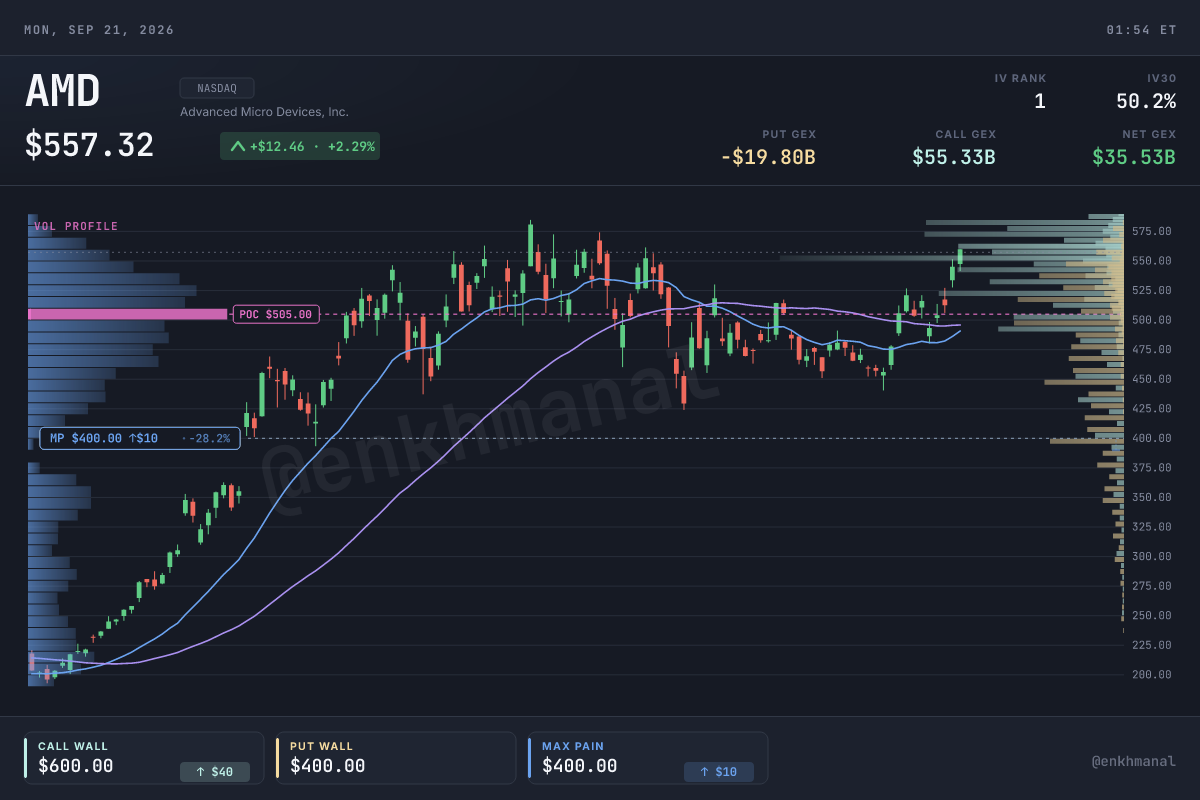Click the date MON, SEP 21, 2026

99,30
